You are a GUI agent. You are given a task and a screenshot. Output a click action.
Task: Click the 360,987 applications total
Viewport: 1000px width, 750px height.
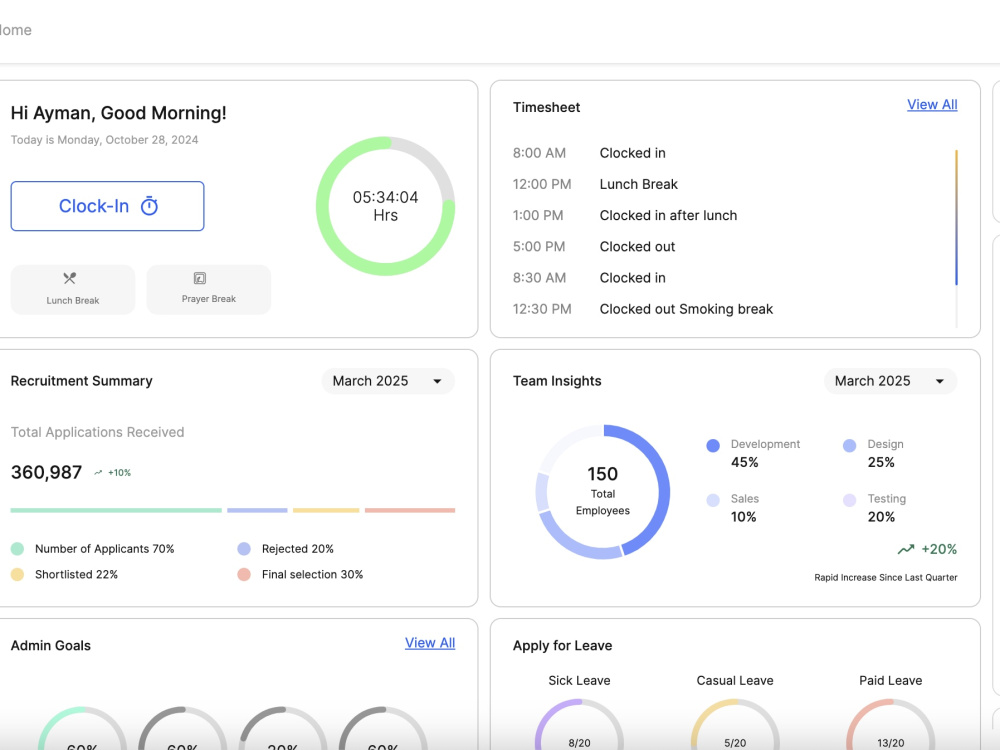point(46,472)
